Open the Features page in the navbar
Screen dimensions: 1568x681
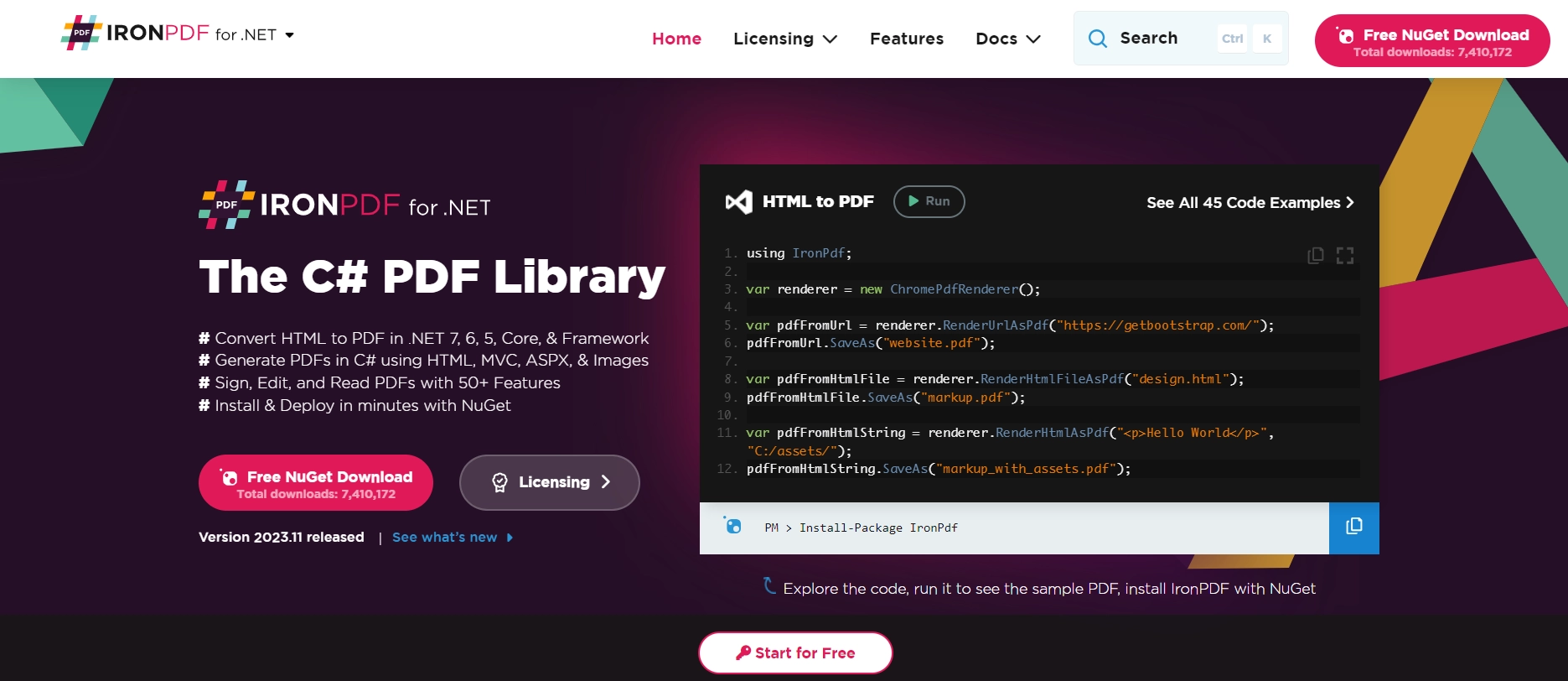pyautogui.click(x=906, y=39)
